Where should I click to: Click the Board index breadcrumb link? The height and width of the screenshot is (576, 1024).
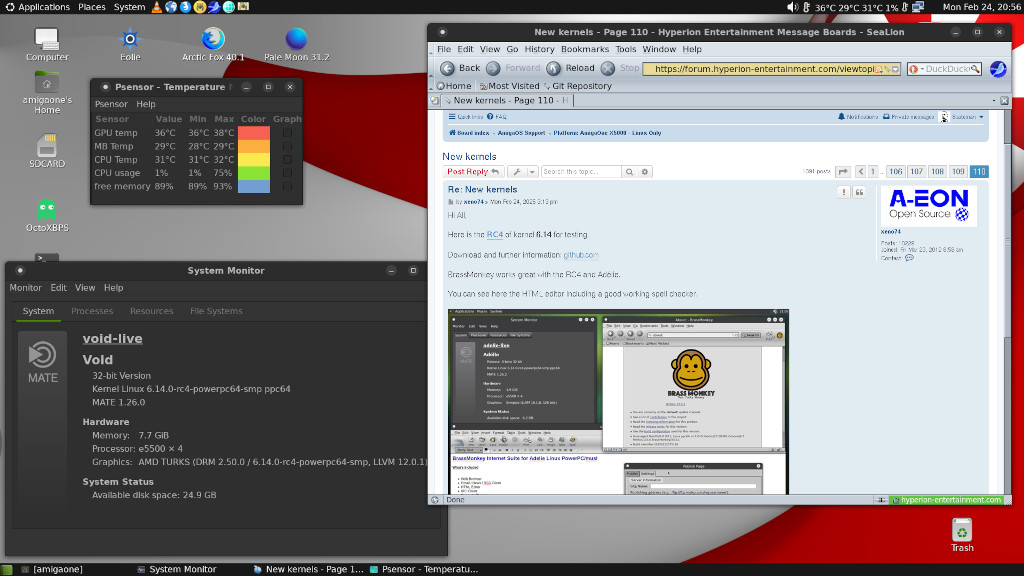pos(469,133)
